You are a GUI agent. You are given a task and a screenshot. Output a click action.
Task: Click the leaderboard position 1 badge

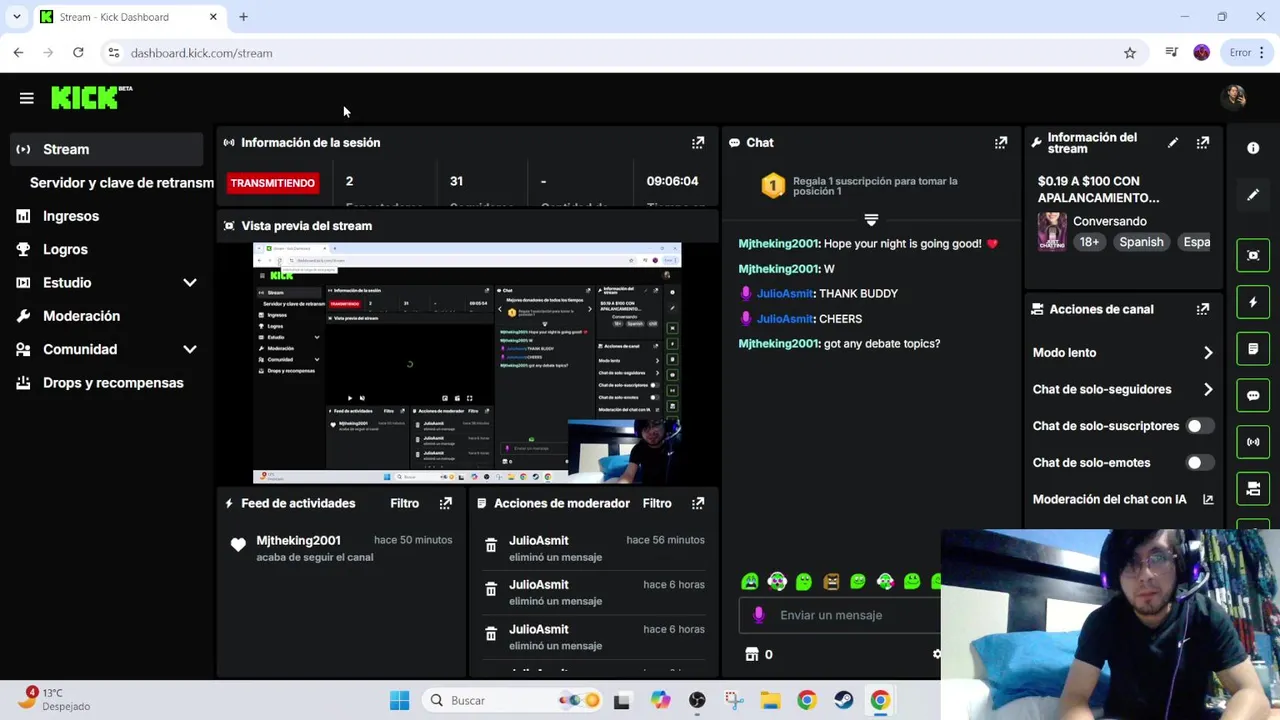point(772,186)
